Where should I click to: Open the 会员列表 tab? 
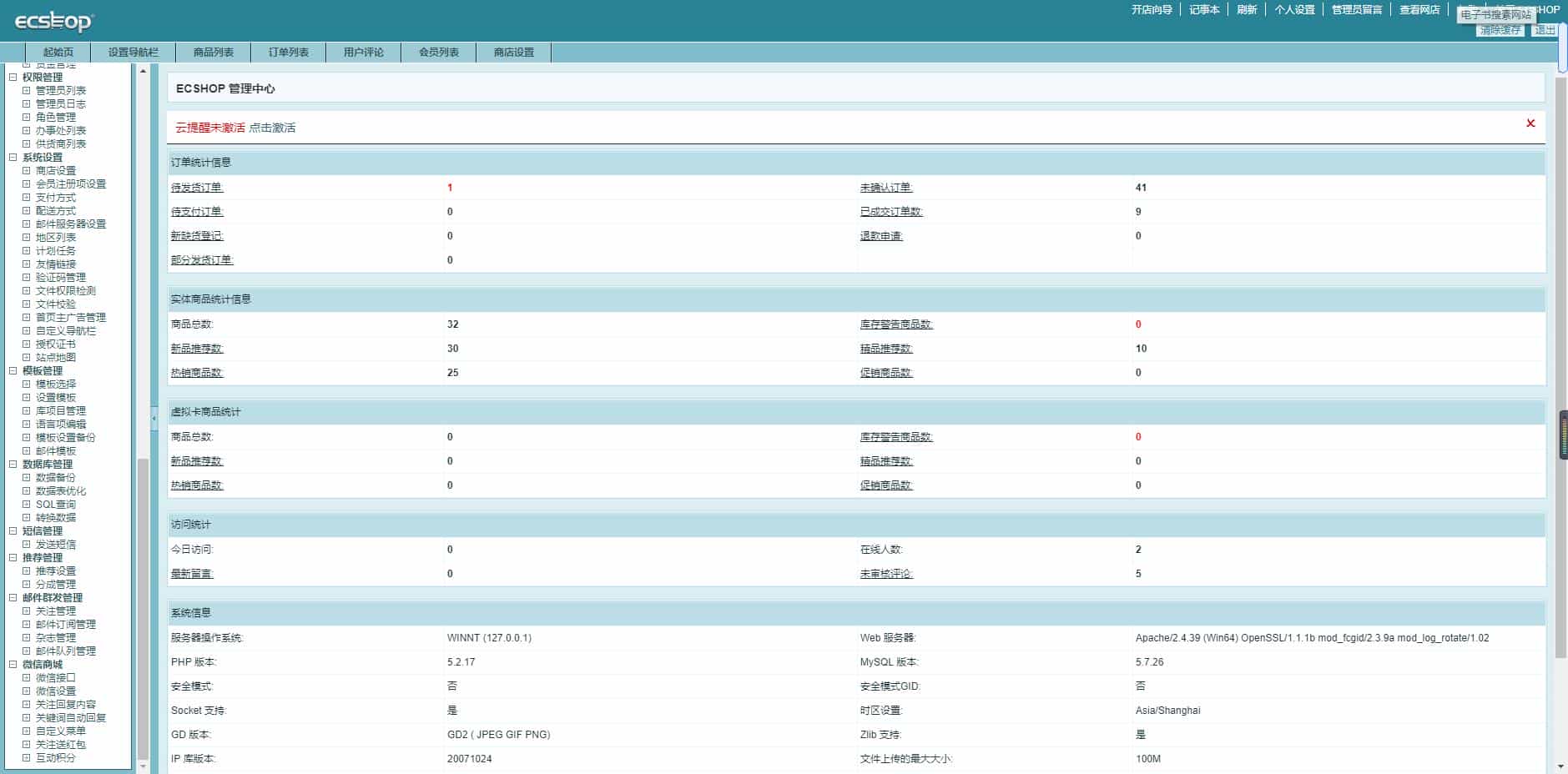coord(439,53)
